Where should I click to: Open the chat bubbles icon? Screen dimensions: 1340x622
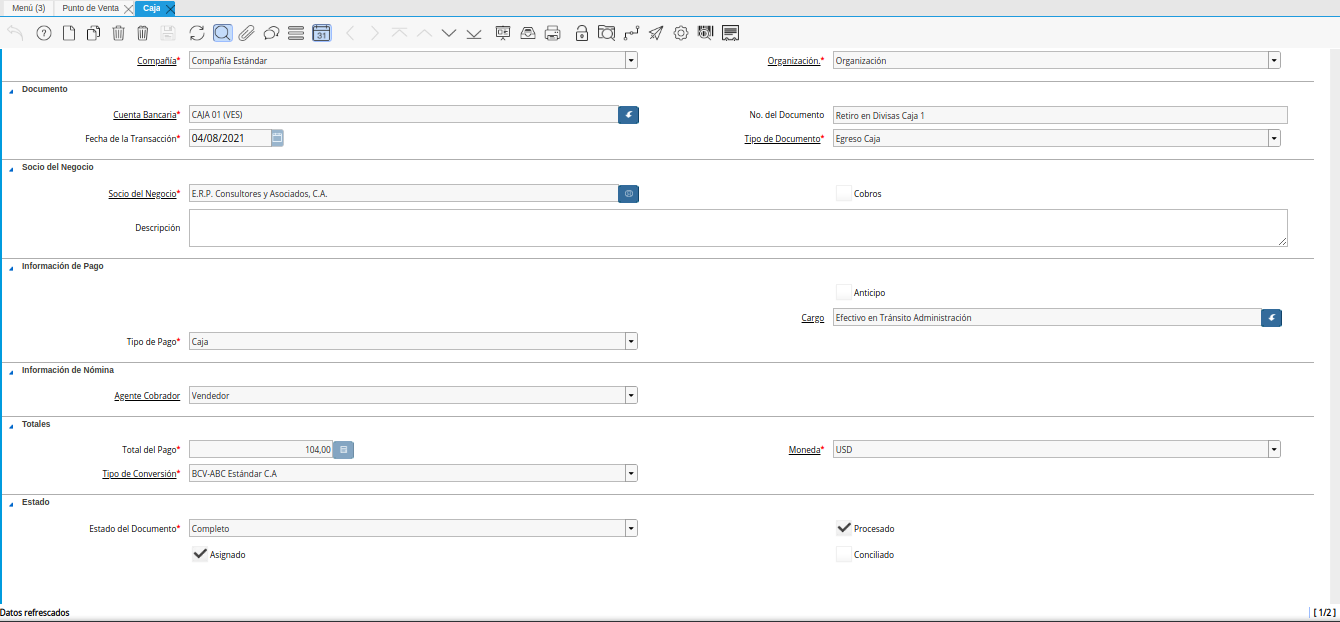coord(271,33)
